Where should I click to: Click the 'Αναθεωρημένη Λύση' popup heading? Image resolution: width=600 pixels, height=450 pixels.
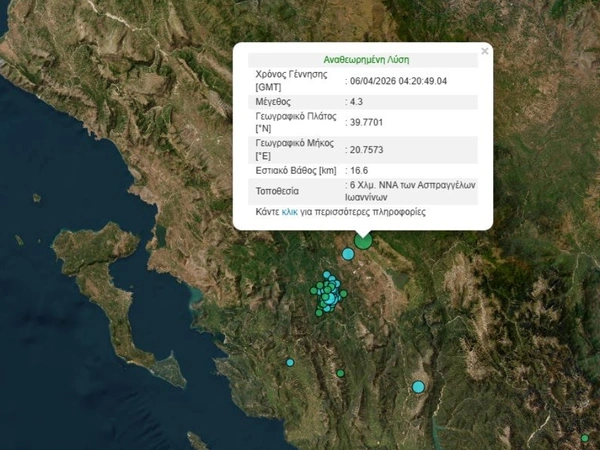[366, 59]
